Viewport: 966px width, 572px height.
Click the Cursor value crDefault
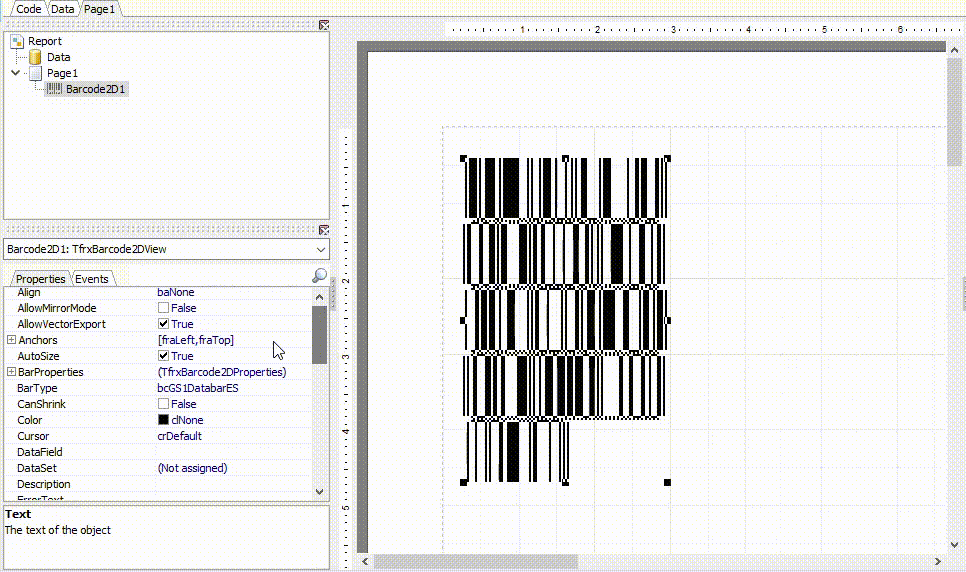point(179,436)
